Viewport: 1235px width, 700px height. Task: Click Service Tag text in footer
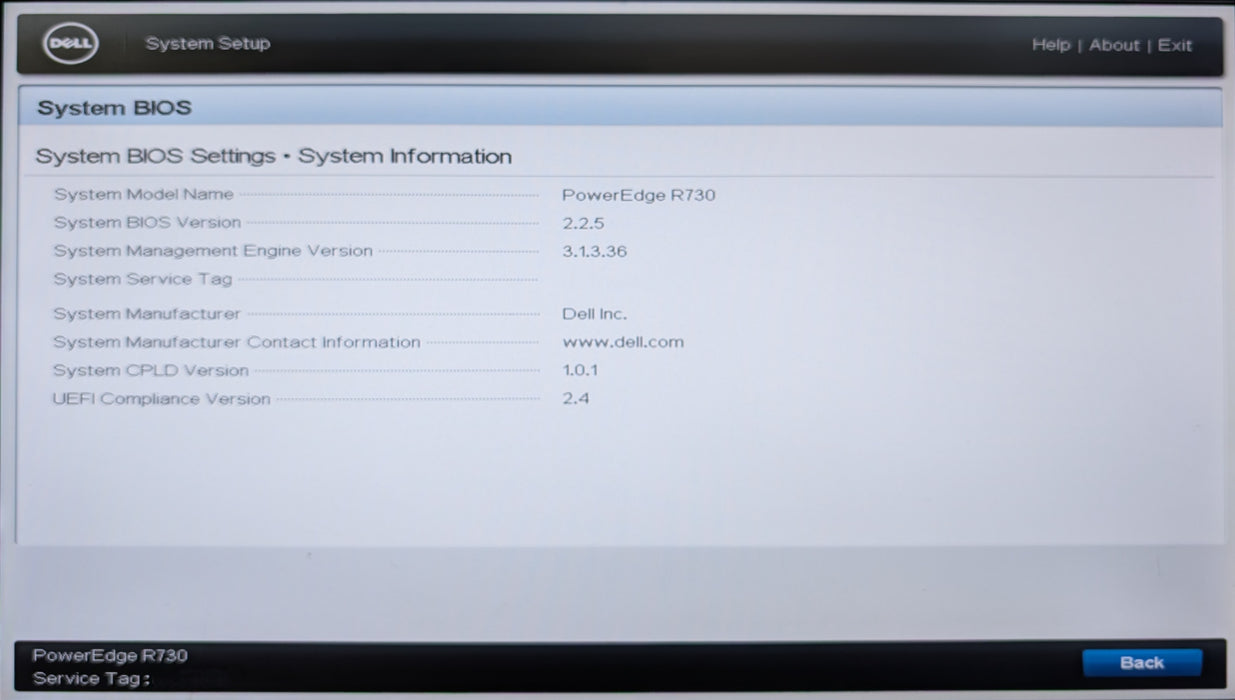pos(91,679)
